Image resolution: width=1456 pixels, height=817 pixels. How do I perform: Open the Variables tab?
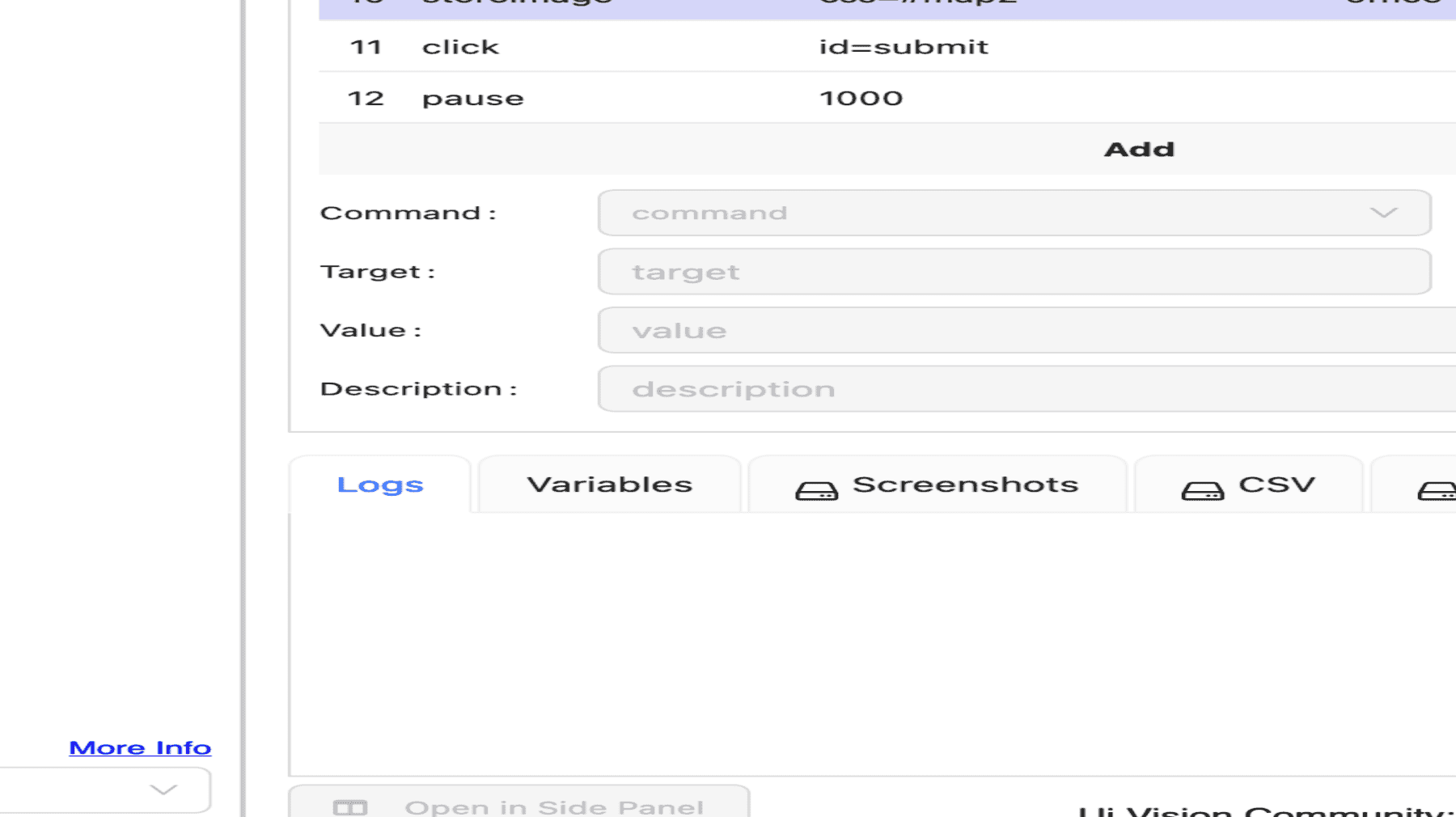coord(610,485)
